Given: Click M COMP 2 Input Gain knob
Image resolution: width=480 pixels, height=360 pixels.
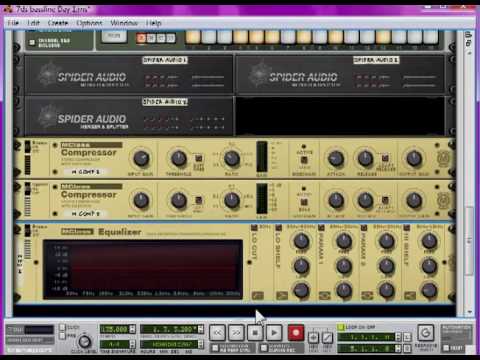Looking at the screenshot, I should pos(141,201).
